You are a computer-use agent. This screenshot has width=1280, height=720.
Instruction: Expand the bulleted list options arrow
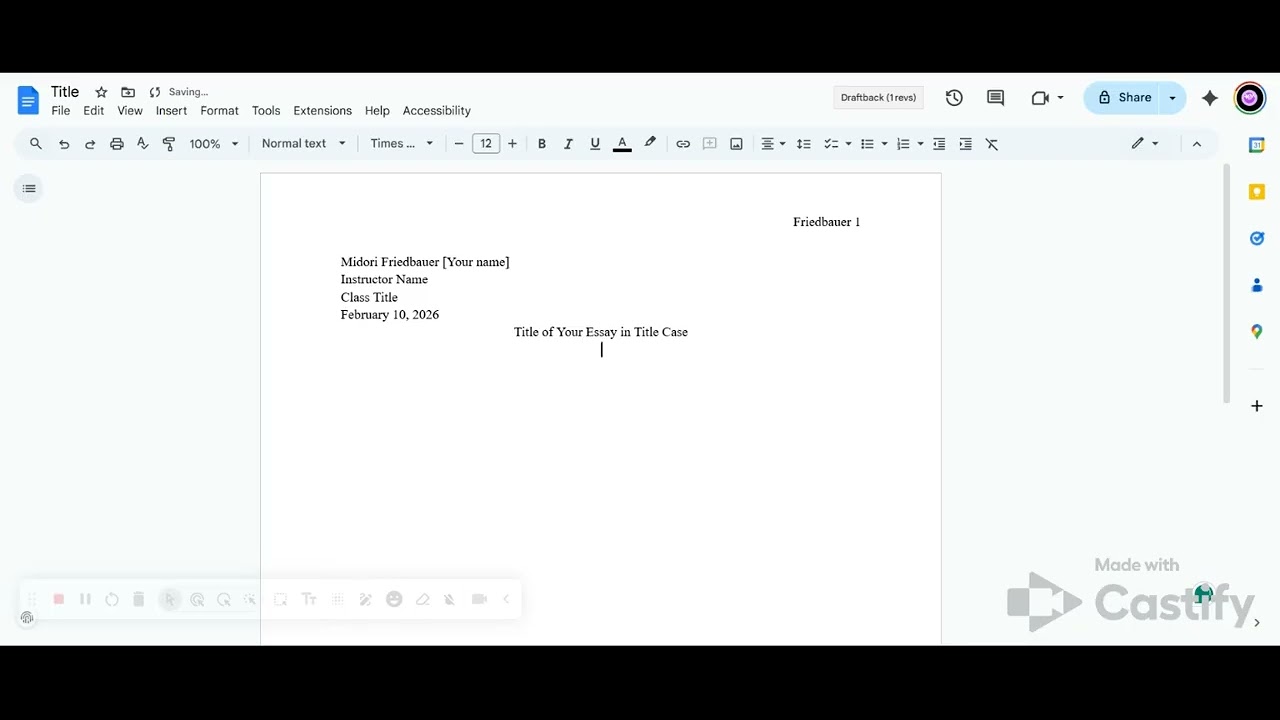coord(885,144)
